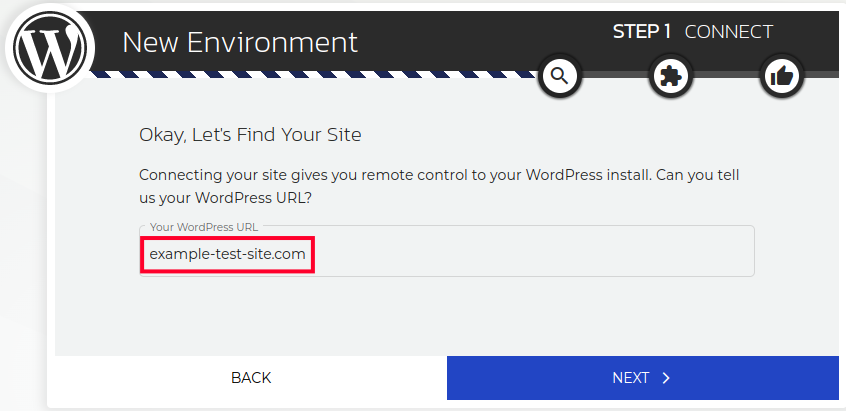846x411 pixels.
Task: Select the thumbs-up final step icon
Action: click(783, 75)
